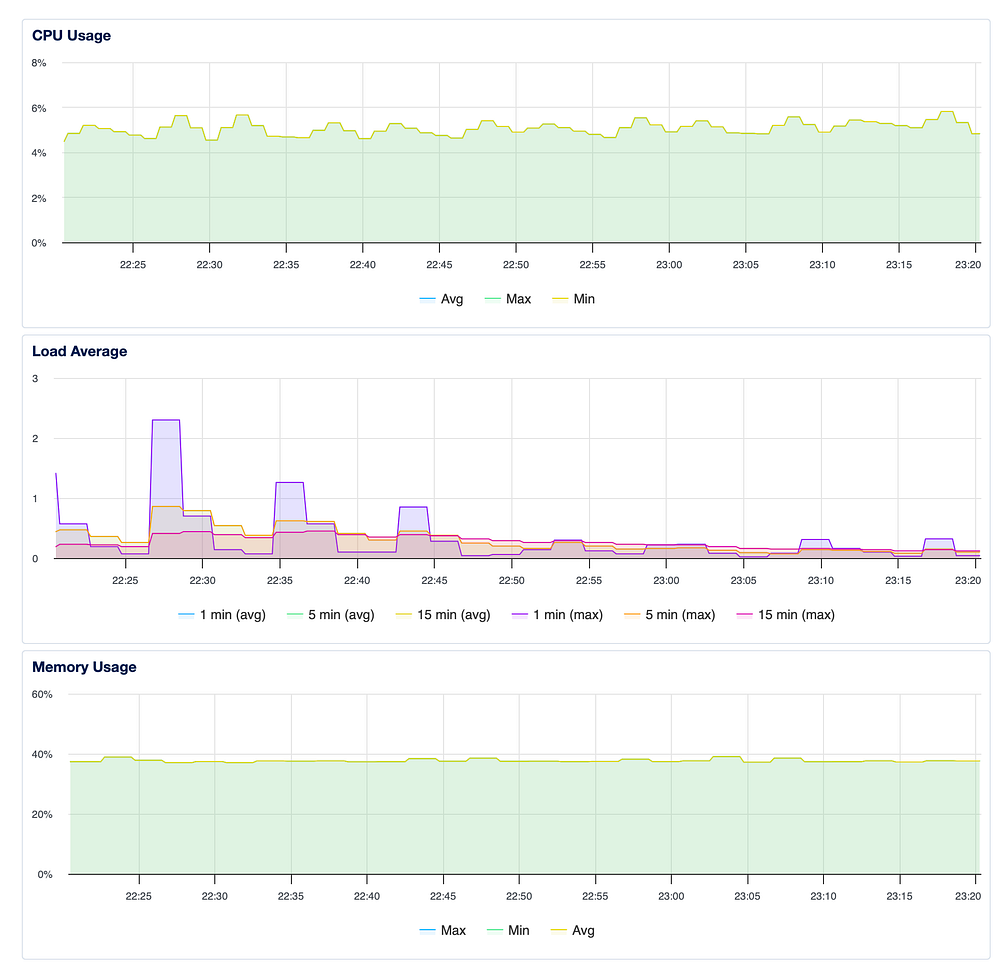1000x965 pixels.
Task: Click the 23:00 tick label in CPU Usage chart
Action: point(669,265)
